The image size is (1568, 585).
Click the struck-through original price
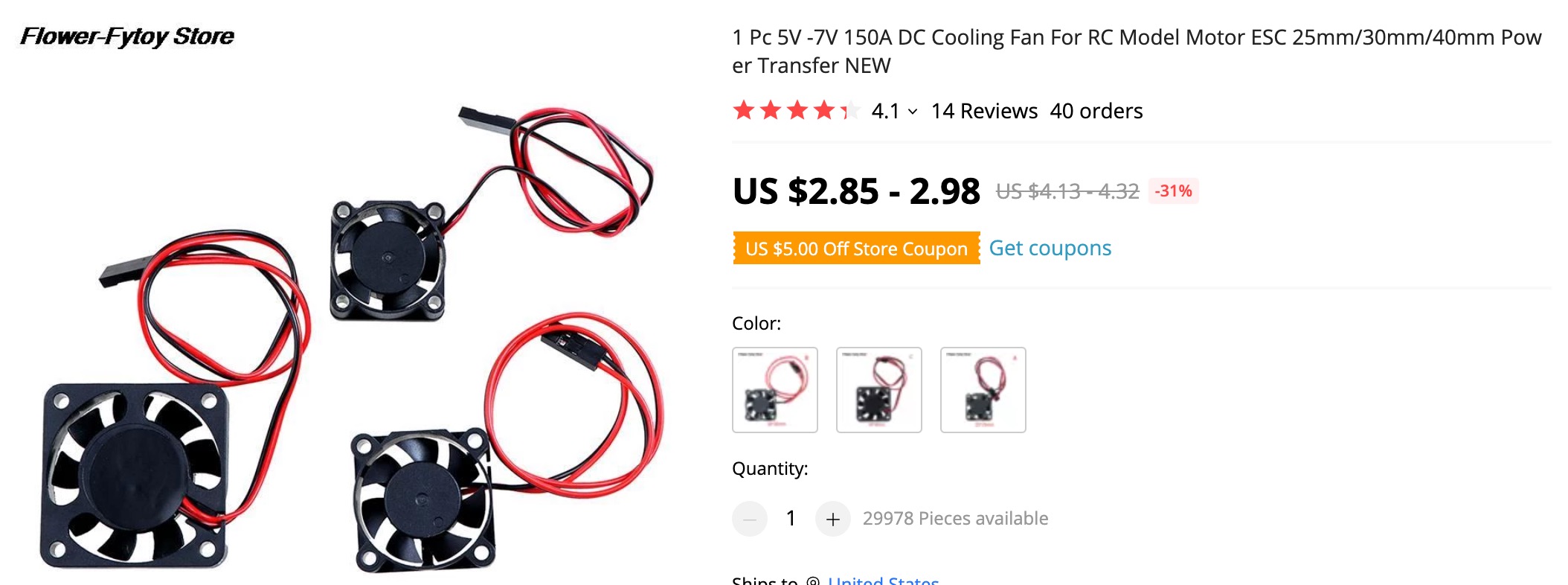pyautogui.click(x=1067, y=191)
